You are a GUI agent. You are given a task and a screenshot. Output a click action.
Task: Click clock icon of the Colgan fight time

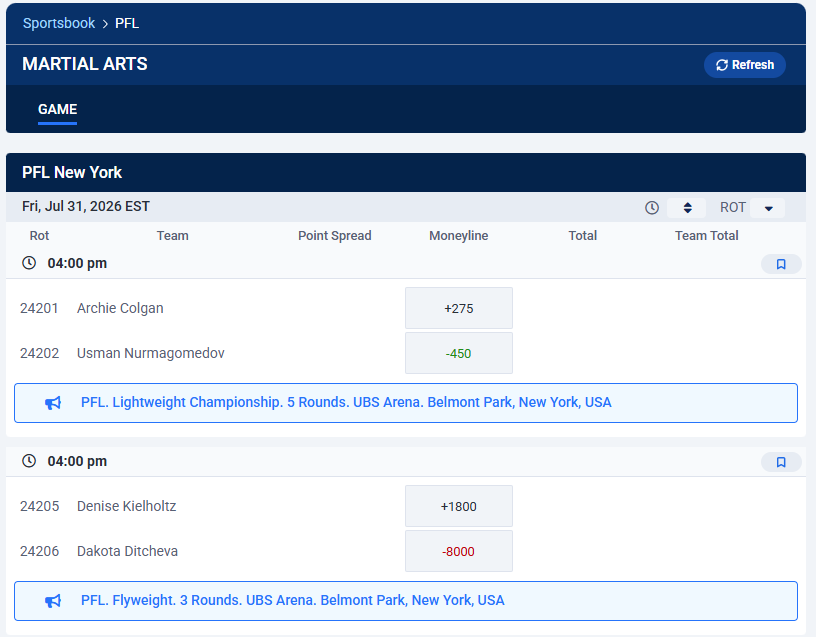pos(29,263)
